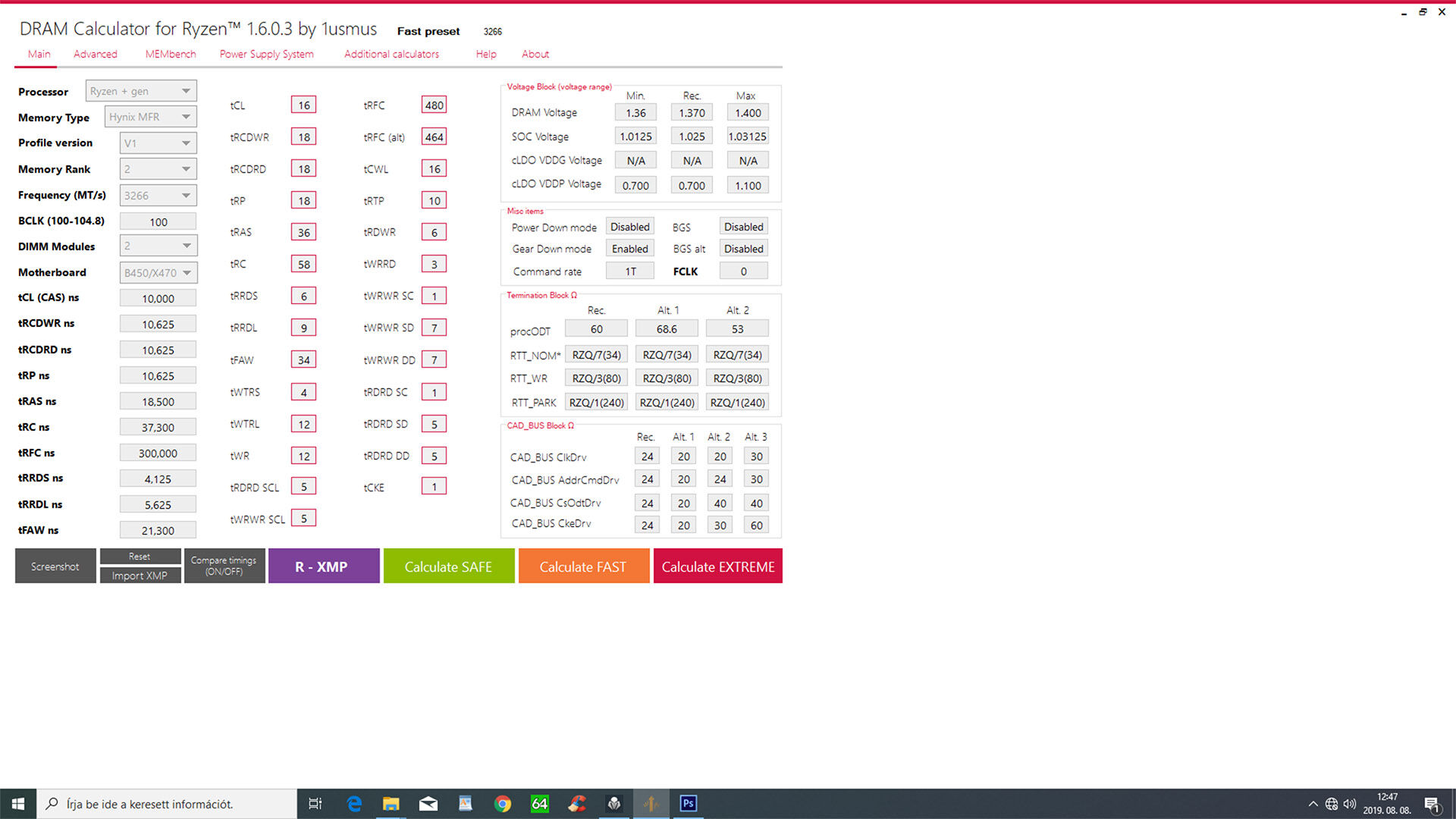Click CAD_BUS CkeDrv Alt. 3 value 60
Screen dimensions: 1456x819
[756, 525]
